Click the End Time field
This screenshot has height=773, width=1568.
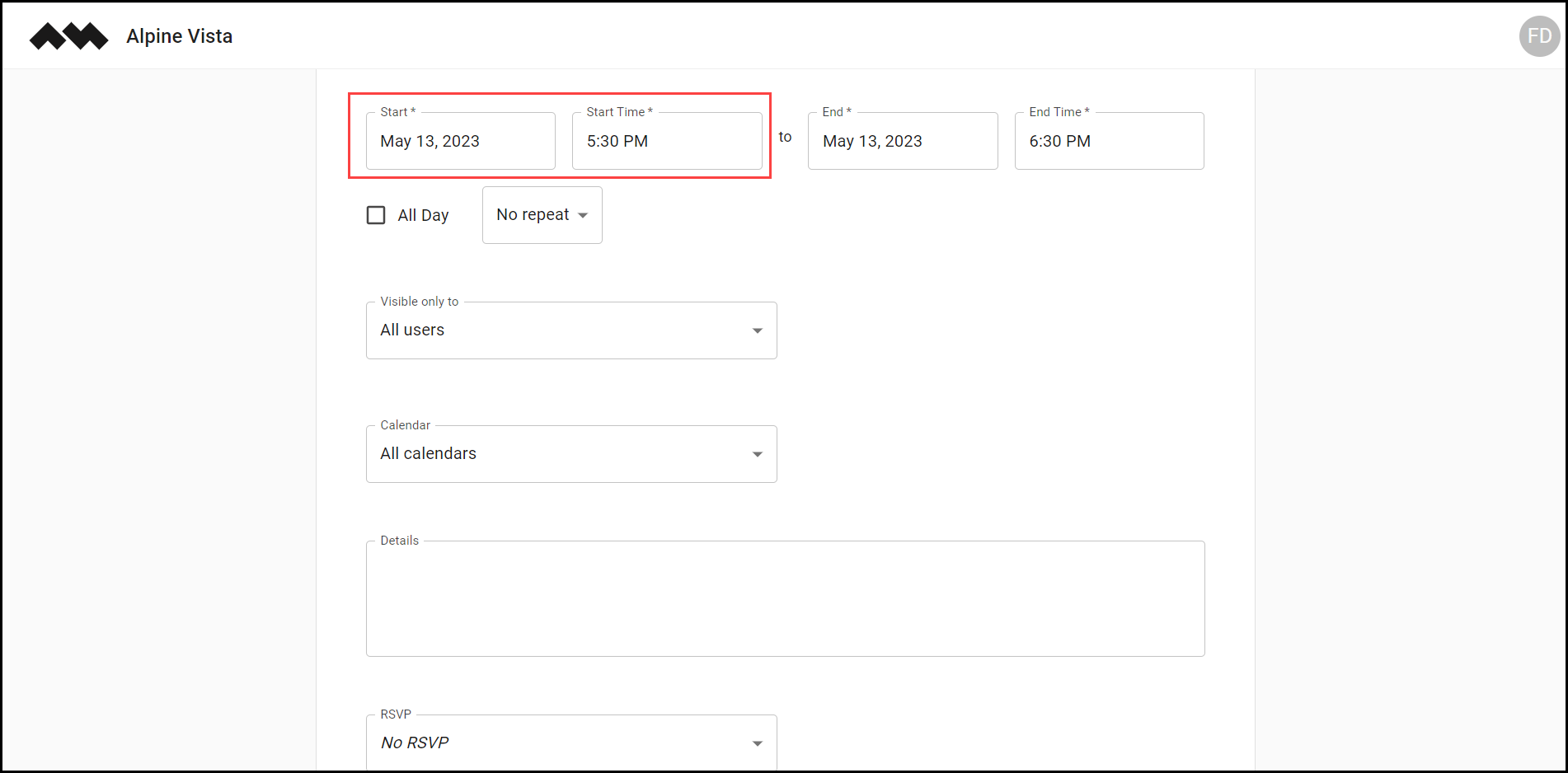(x=1108, y=141)
